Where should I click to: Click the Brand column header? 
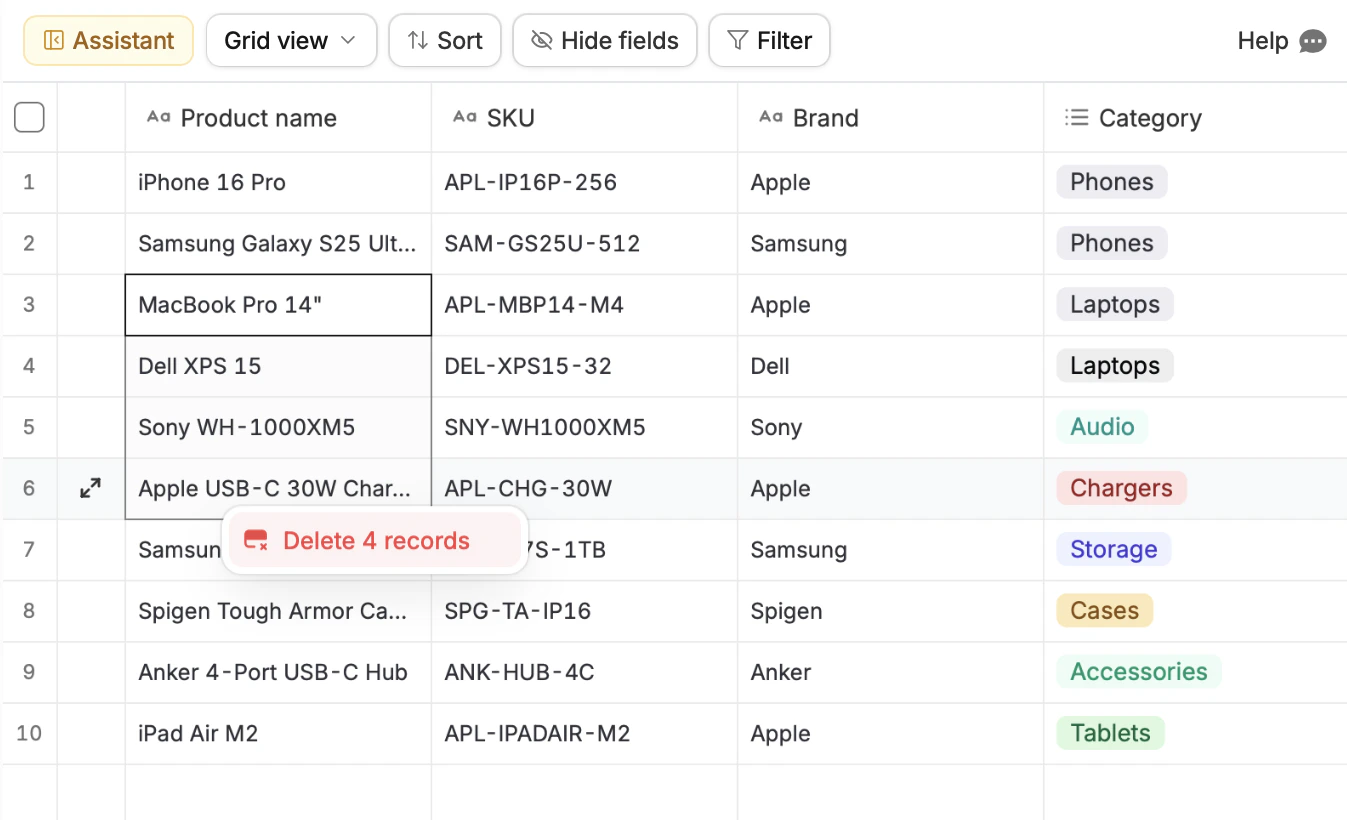(890, 118)
